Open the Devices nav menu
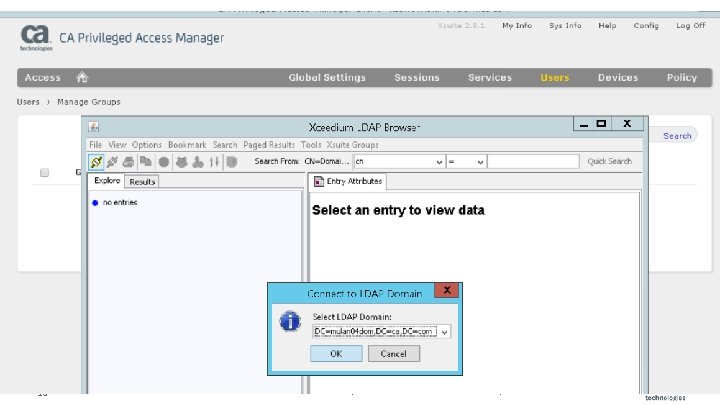This screenshot has height=405, width=720. coord(618,78)
